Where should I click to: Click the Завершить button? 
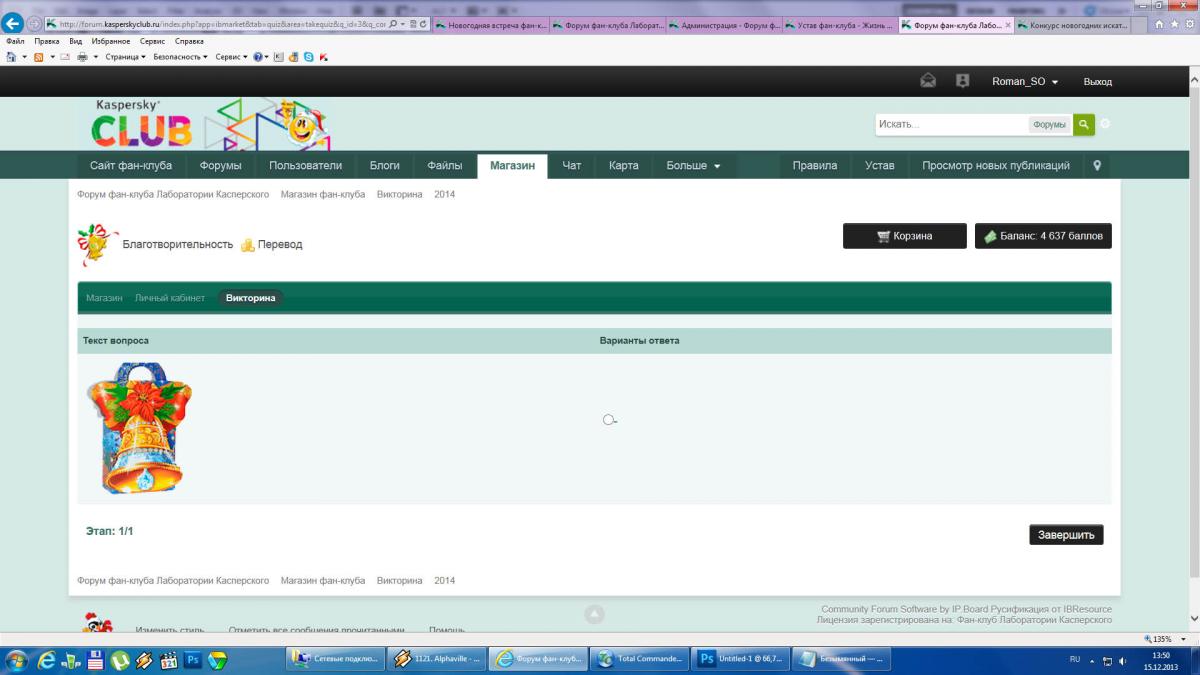(x=1066, y=535)
